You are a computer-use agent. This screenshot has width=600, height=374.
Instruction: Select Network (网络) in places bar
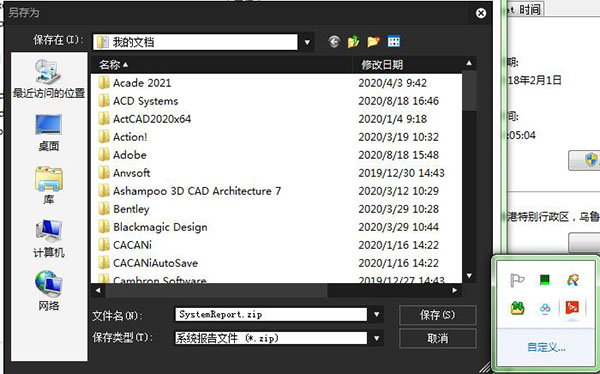click(49, 291)
